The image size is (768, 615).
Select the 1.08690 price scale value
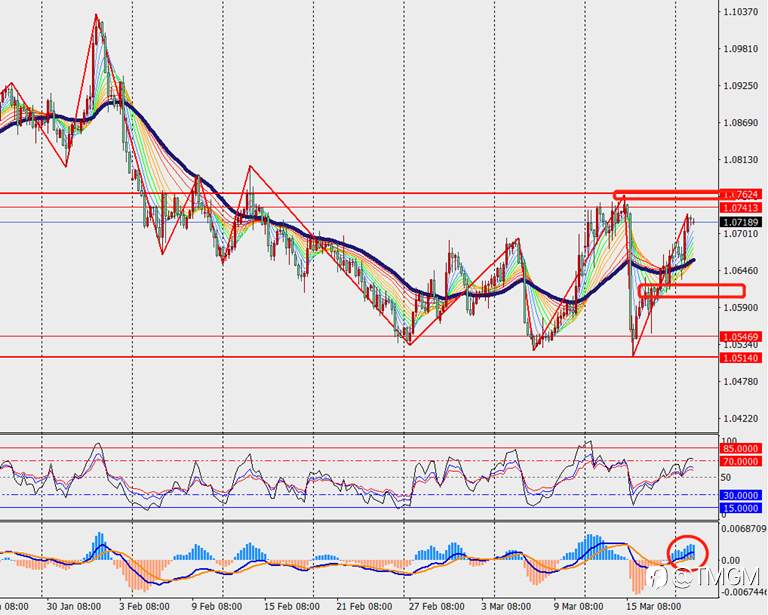click(x=743, y=122)
